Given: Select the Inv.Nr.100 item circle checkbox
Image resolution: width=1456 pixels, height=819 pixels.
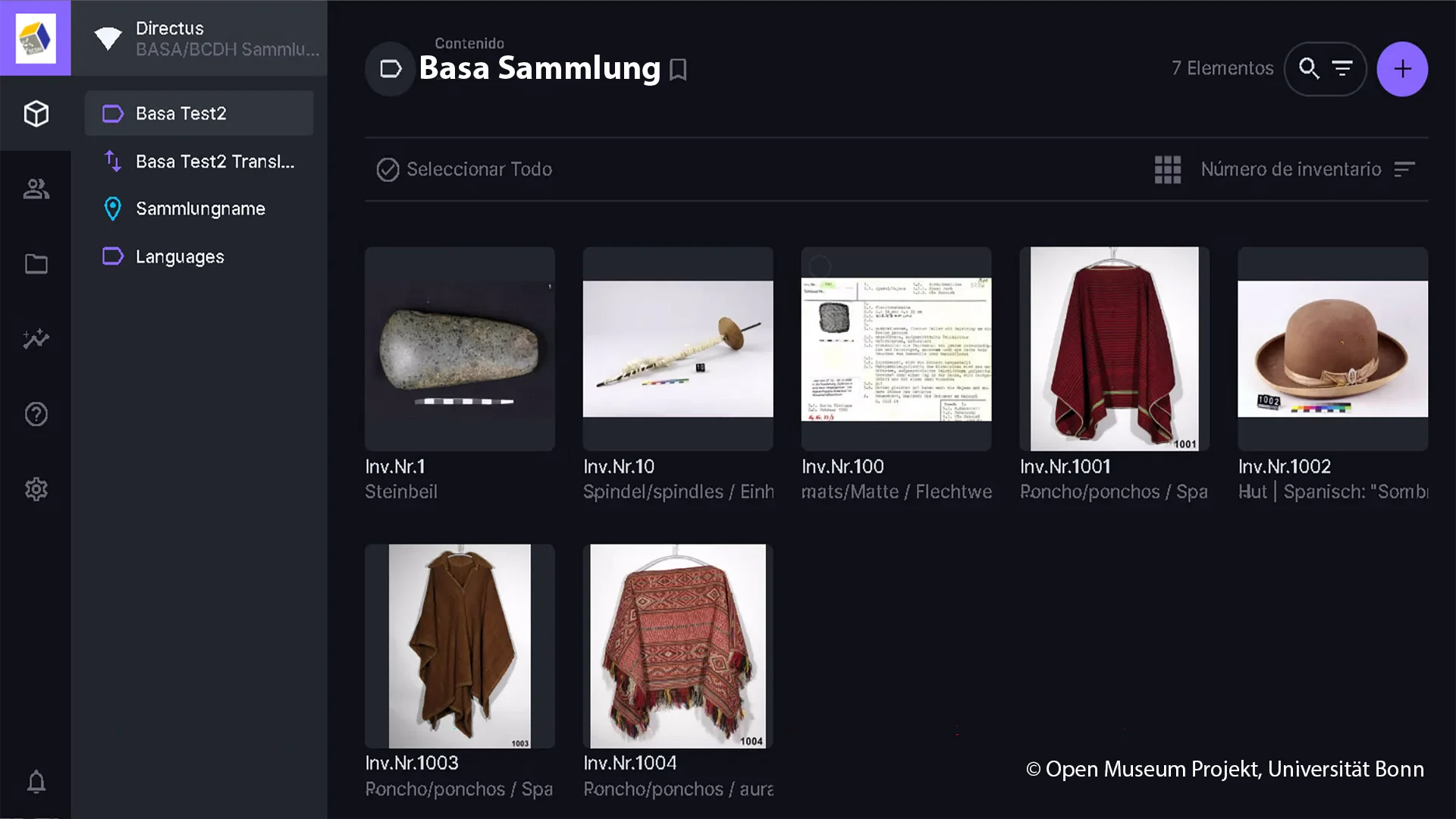Looking at the screenshot, I should click(820, 266).
